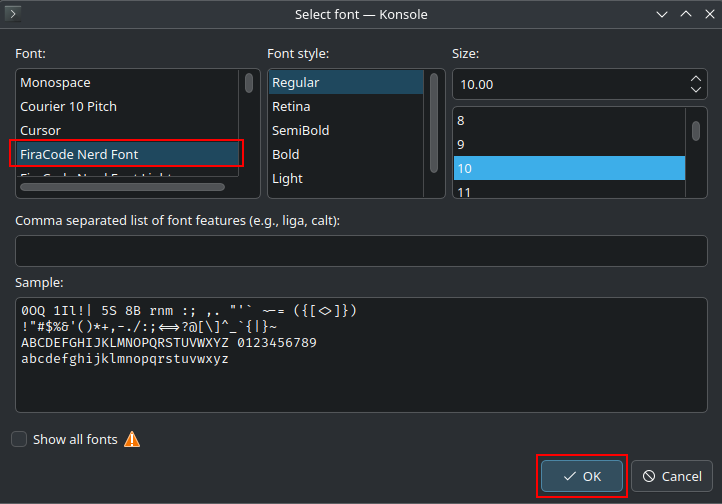Select size 11 in size list
Viewport: 722px width, 504px height.
click(x=569, y=190)
